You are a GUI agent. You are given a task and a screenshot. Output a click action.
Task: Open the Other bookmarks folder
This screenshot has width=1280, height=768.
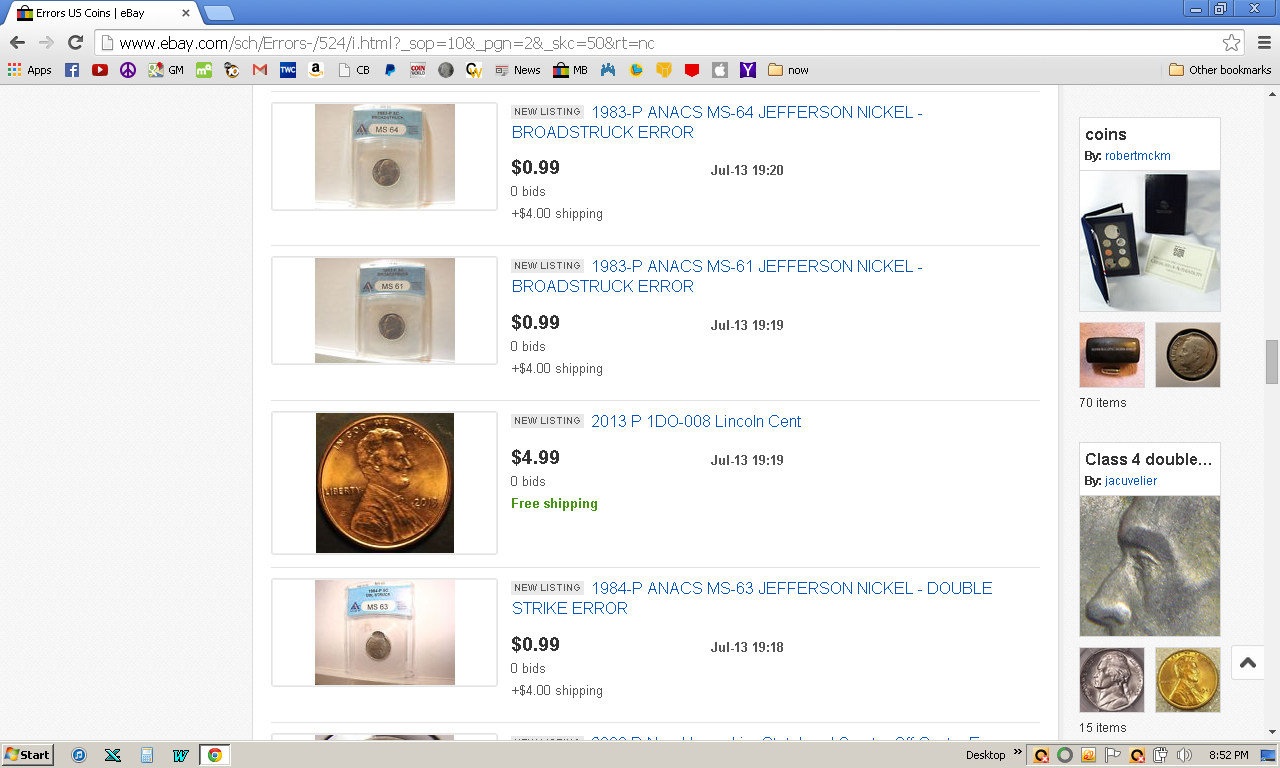pos(1220,70)
